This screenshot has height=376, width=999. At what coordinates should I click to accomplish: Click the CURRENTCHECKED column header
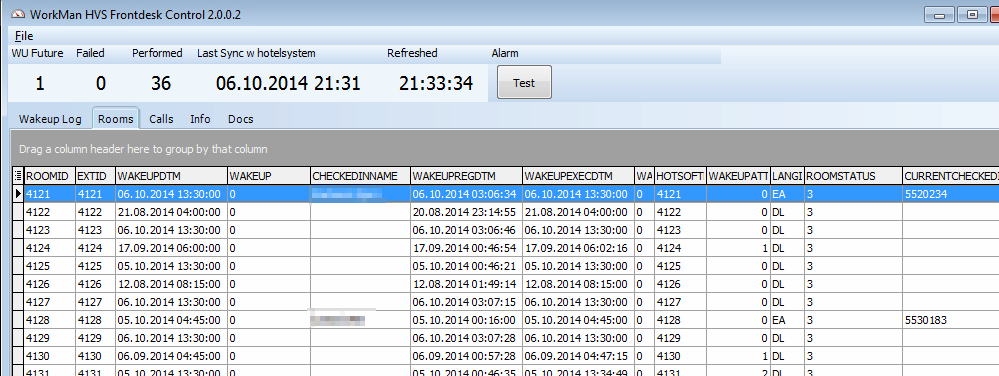(951, 176)
